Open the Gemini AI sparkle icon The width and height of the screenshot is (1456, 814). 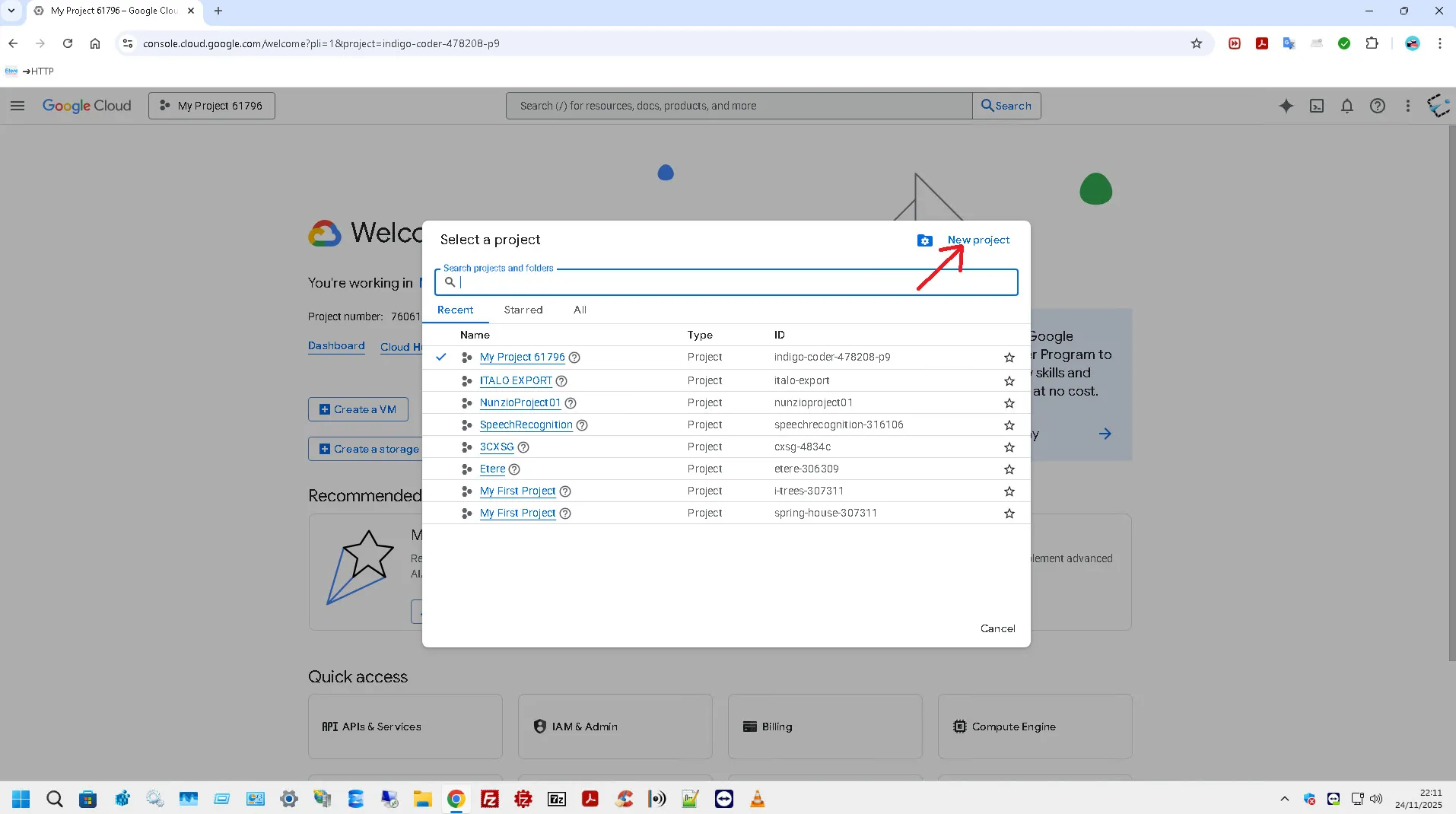point(1286,106)
